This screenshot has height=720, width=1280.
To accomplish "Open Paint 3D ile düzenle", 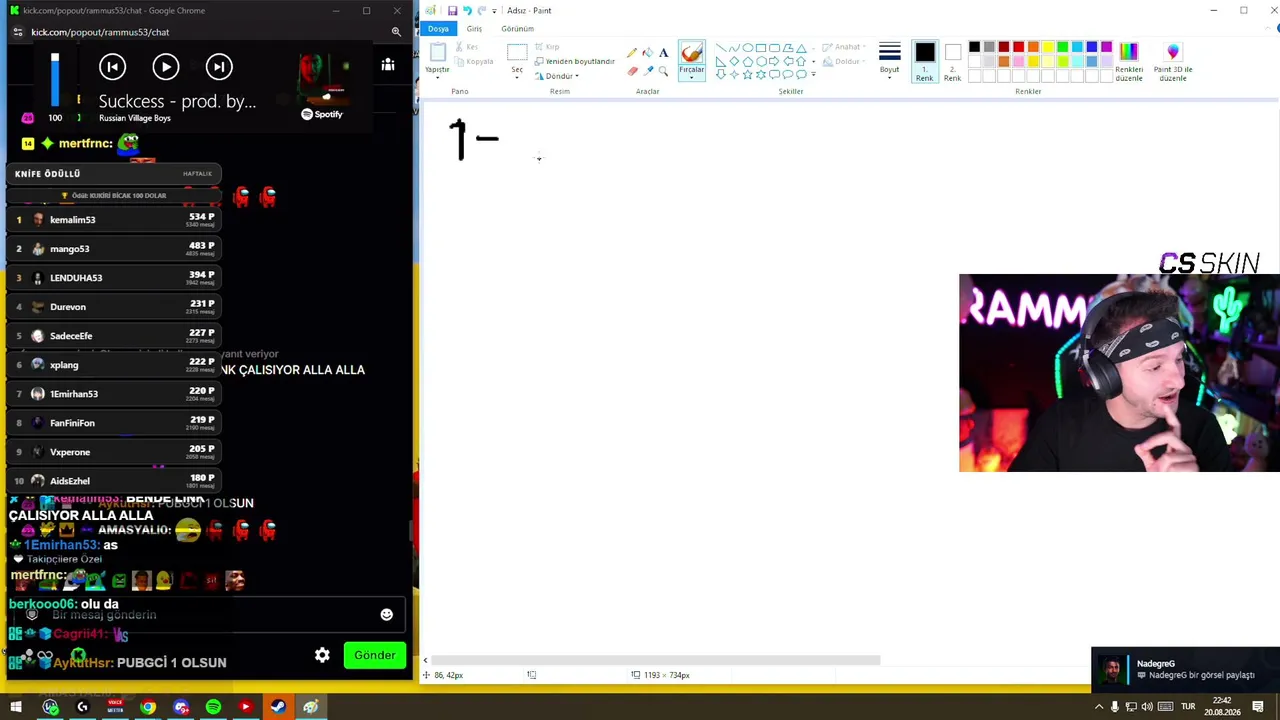I will [x=1173, y=61].
